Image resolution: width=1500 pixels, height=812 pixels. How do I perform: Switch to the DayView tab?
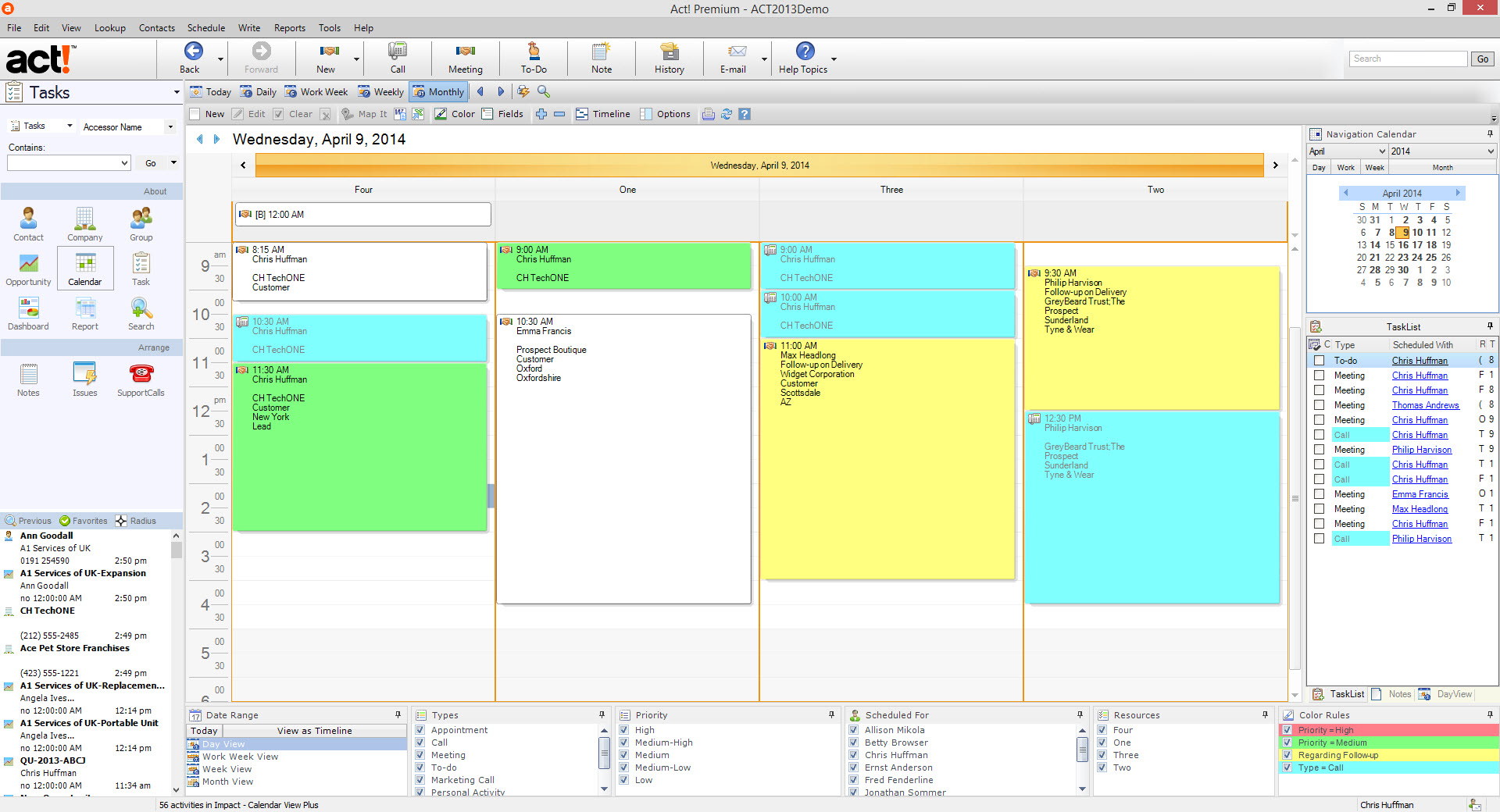1445,694
